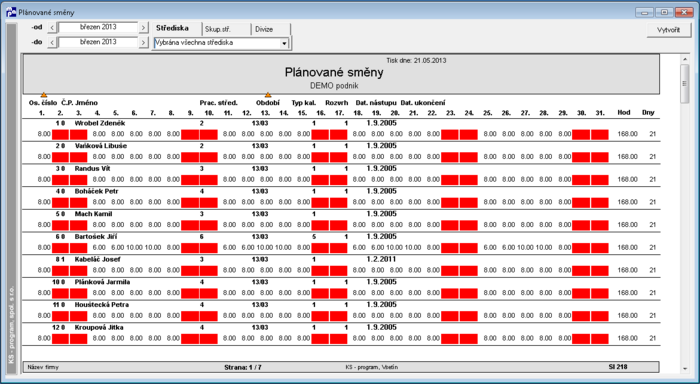Click the vertical scrollbar up arrow

(x=685, y=59)
